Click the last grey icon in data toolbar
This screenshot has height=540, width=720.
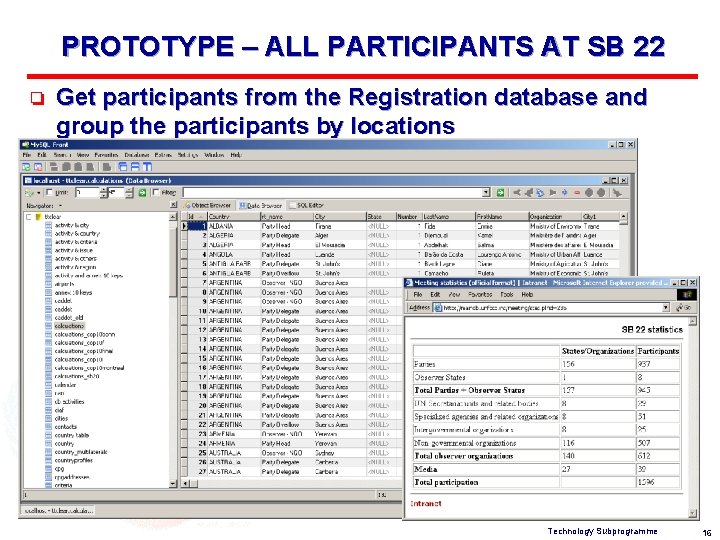(617, 193)
